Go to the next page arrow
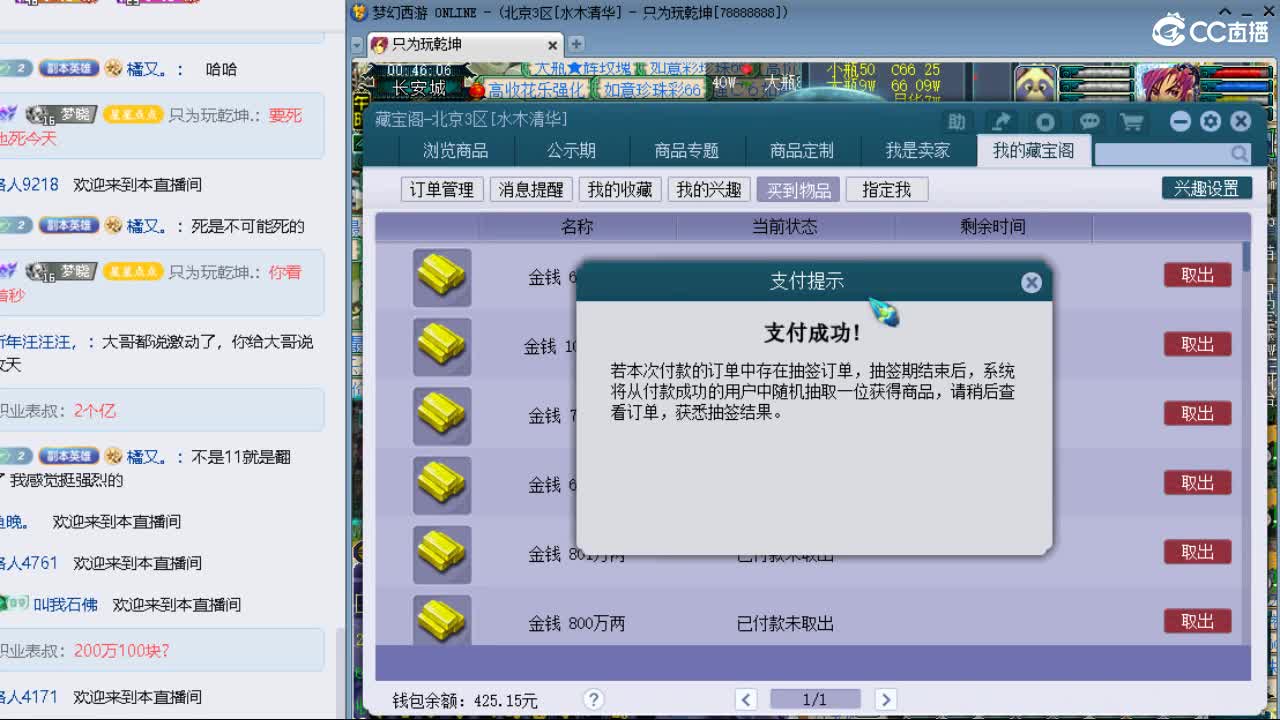 (885, 700)
